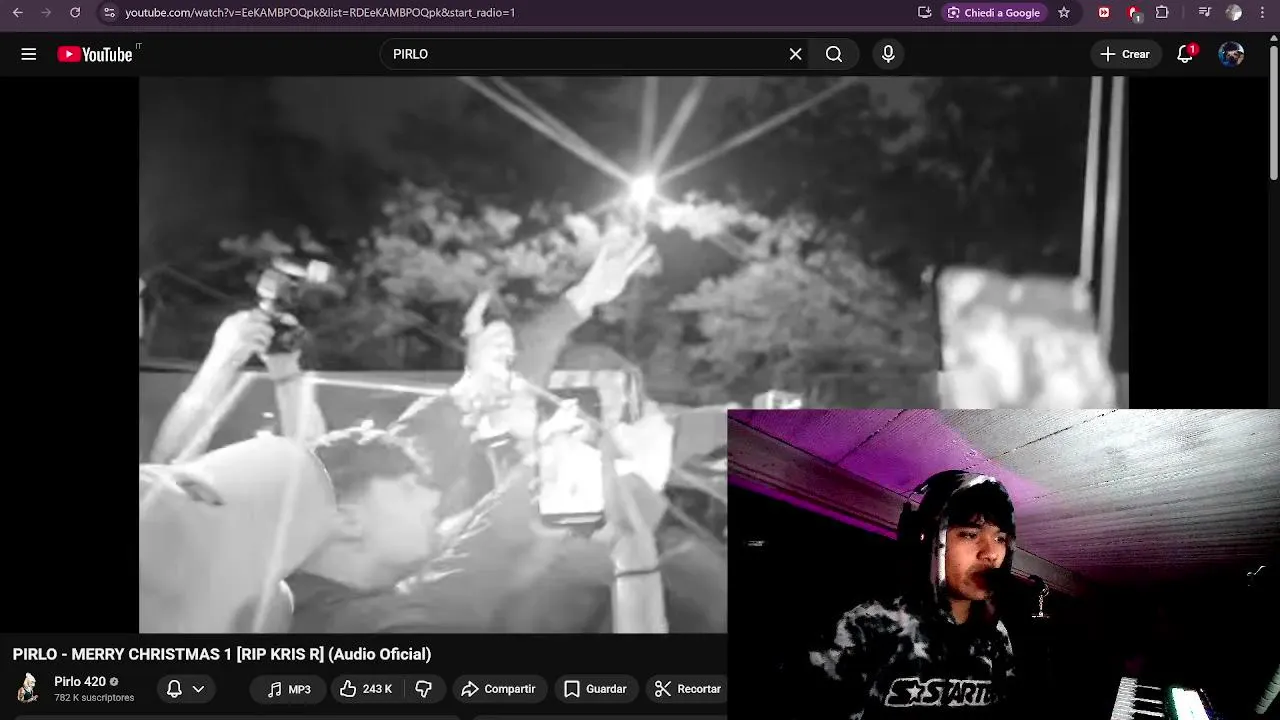Open the YouTube hamburger guide menu
1280x720 pixels.
(29, 54)
